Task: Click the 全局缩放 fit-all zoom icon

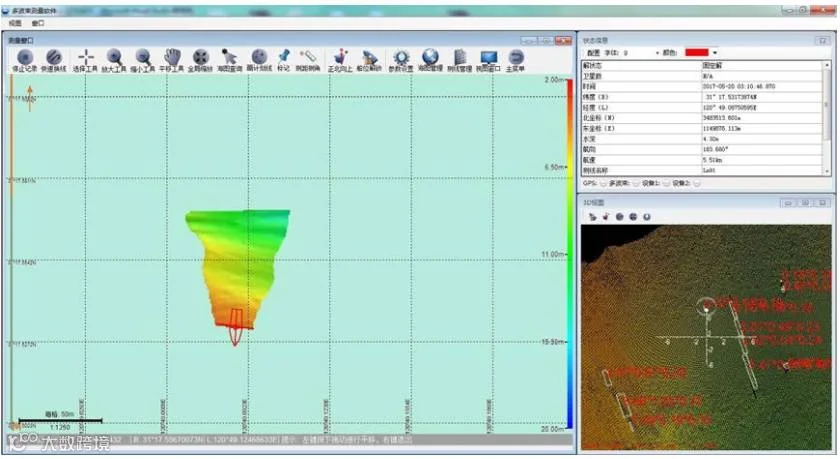Action: click(200, 57)
